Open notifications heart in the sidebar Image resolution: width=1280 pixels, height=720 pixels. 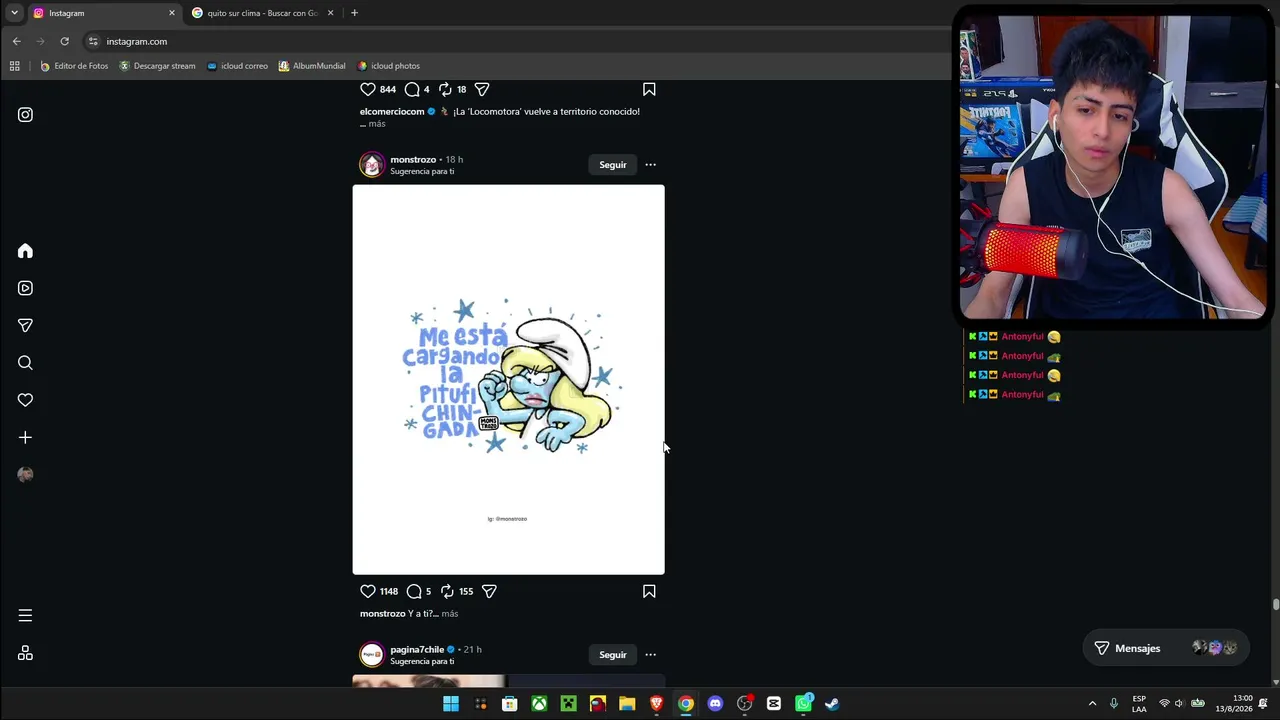(x=25, y=400)
